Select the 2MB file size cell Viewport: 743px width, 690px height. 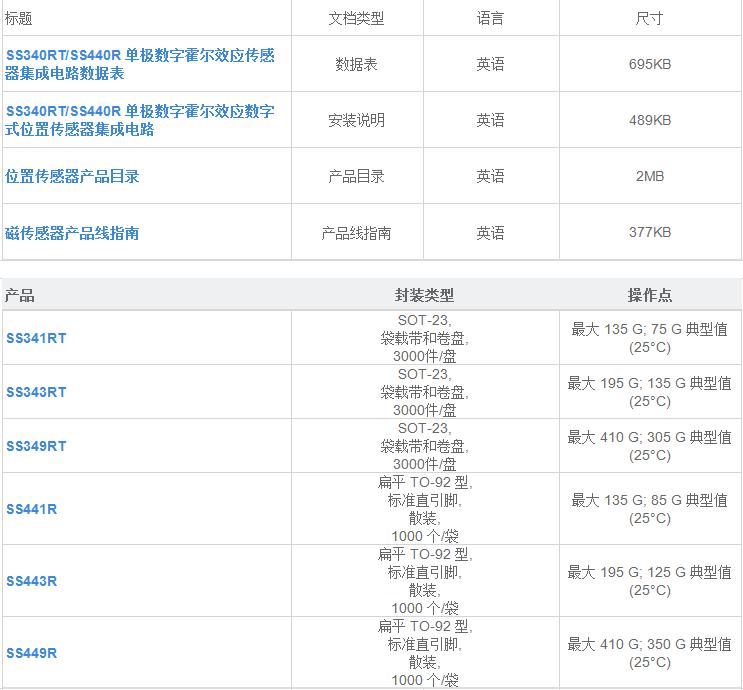[x=649, y=176]
